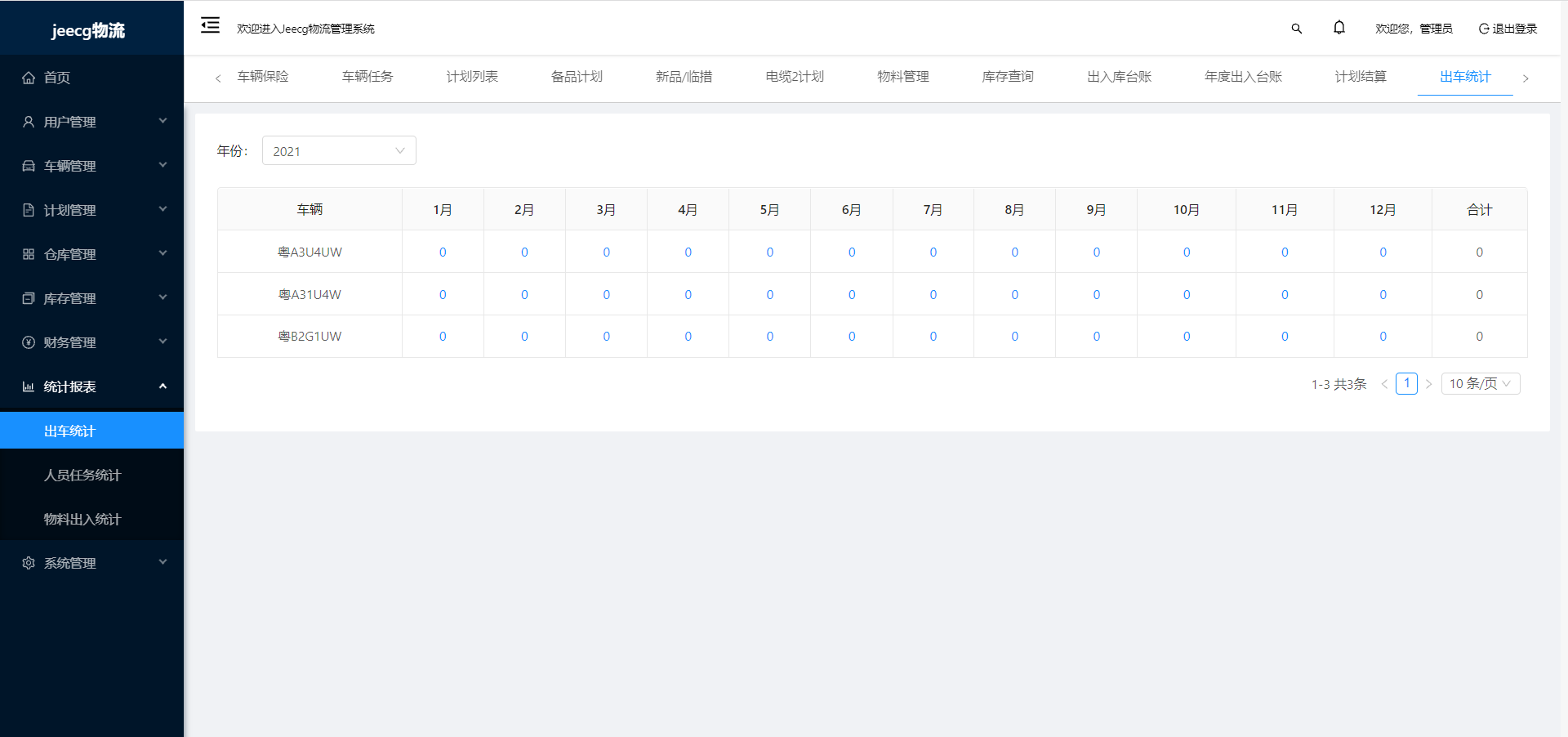Screen dimensions: 1568x737
Task: Select the active 出车统计 tab
Action: [1465, 77]
